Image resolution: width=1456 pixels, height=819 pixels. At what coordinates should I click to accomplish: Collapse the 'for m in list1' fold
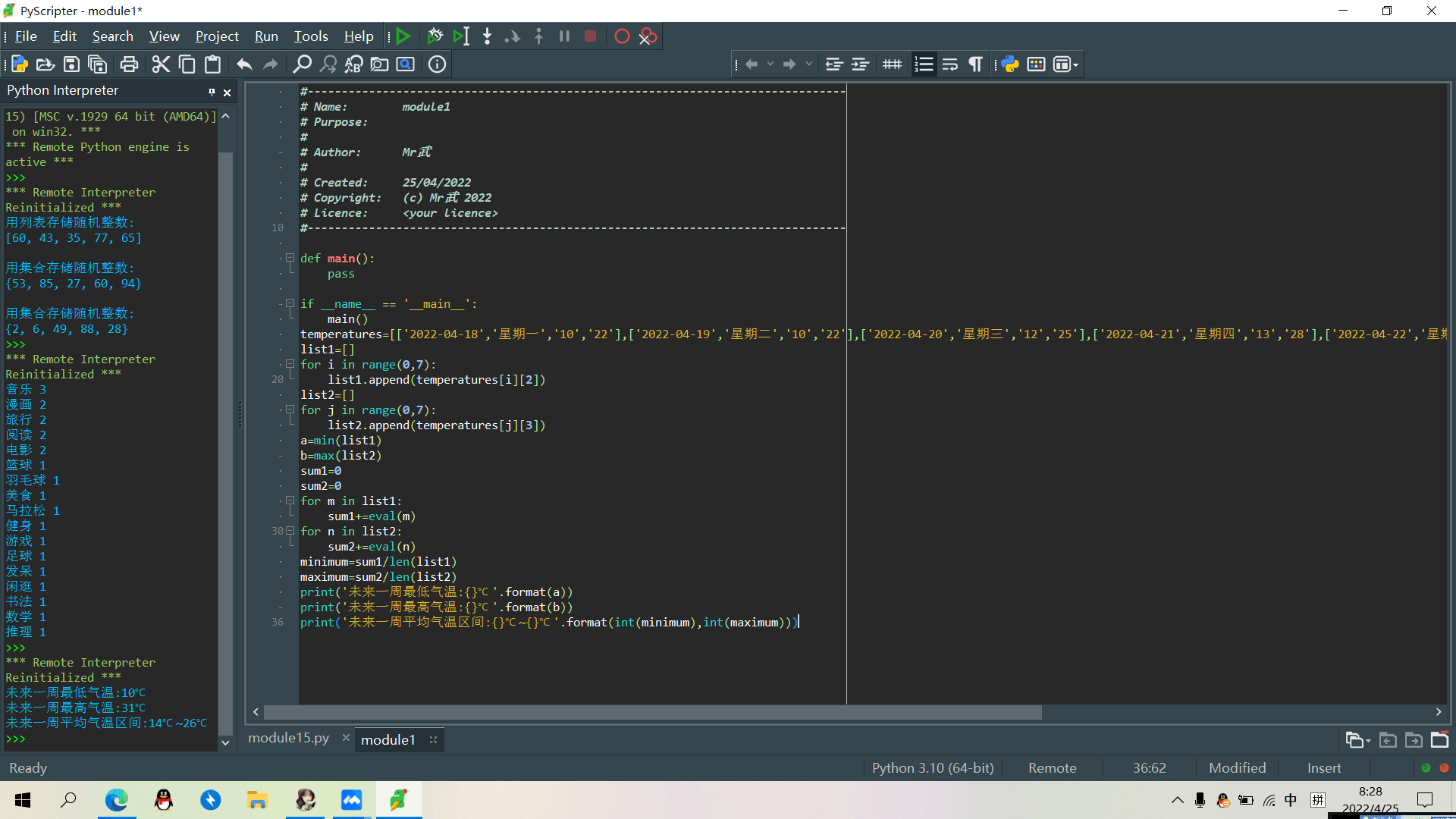click(290, 500)
